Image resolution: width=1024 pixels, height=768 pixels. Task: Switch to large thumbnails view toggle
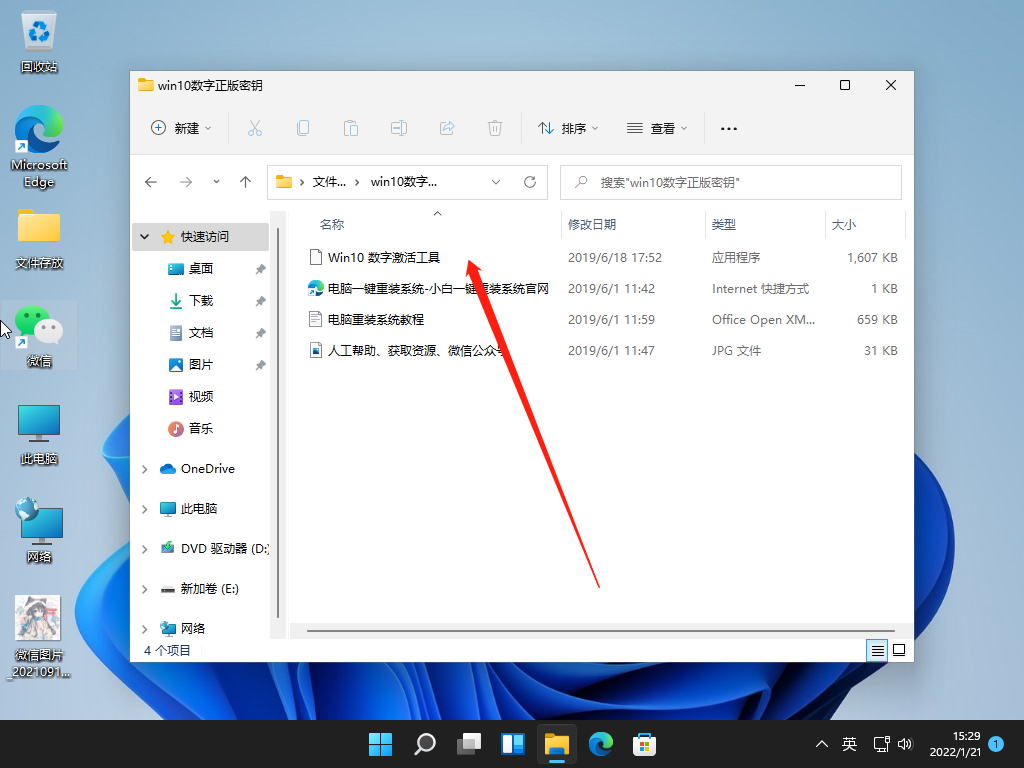(x=898, y=650)
